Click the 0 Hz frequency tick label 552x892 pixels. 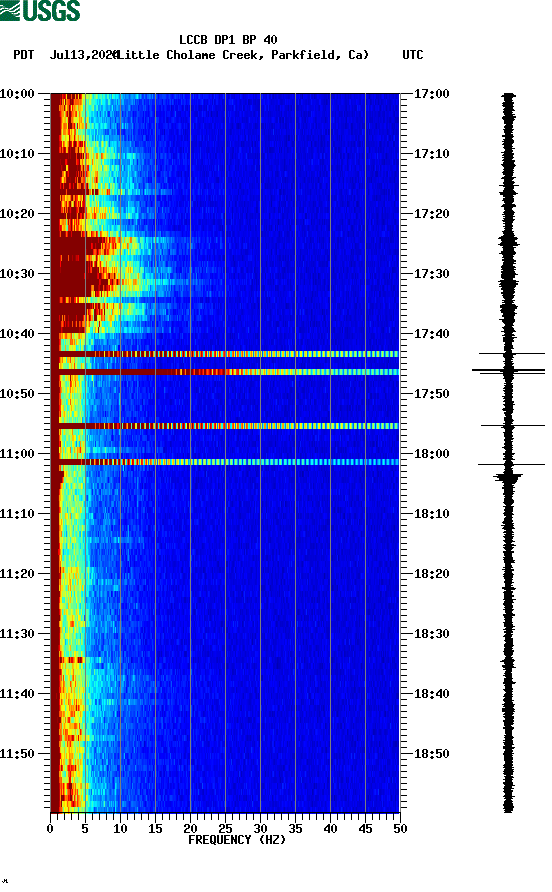pyautogui.click(x=50, y=829)
